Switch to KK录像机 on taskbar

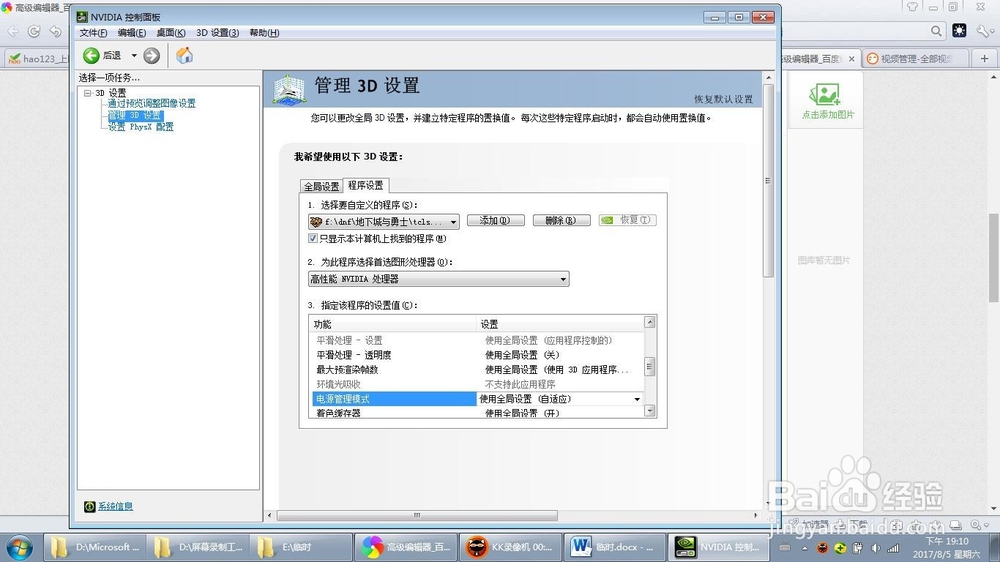[x=508, y=547]
